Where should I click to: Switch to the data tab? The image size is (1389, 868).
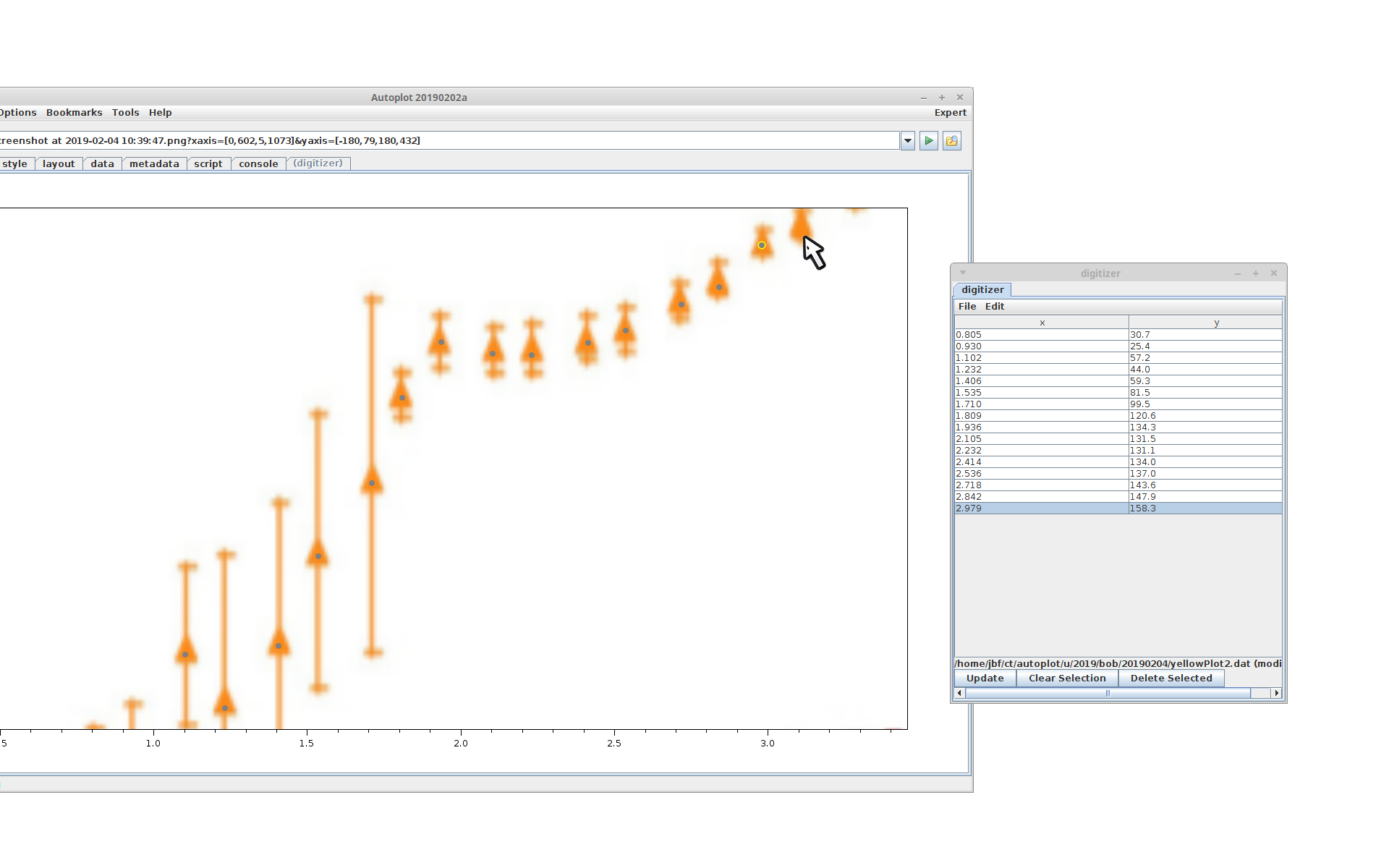pyautogui.click(x=102, y=164)
